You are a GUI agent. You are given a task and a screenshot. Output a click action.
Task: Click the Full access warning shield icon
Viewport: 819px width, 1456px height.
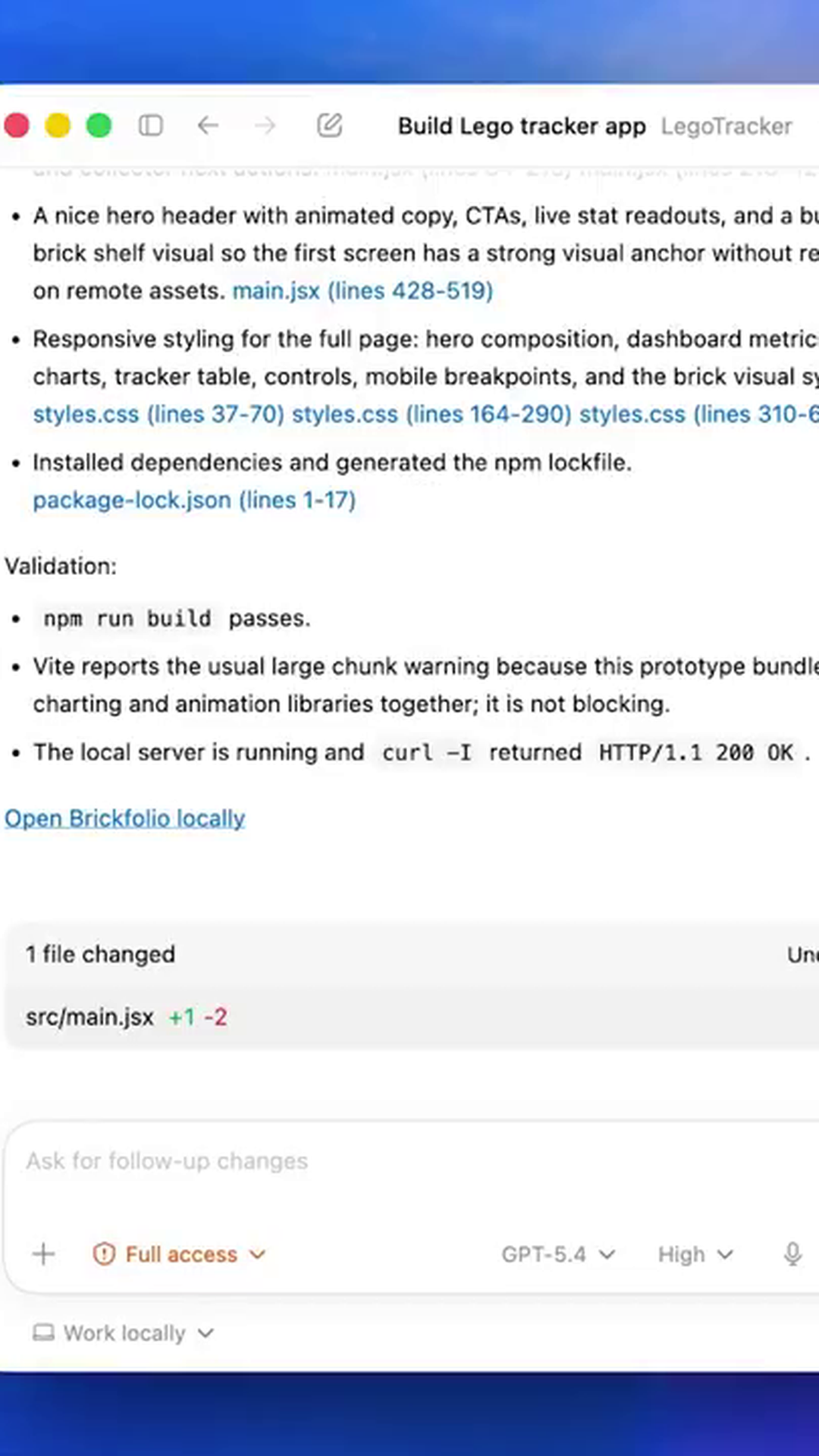104,1254
